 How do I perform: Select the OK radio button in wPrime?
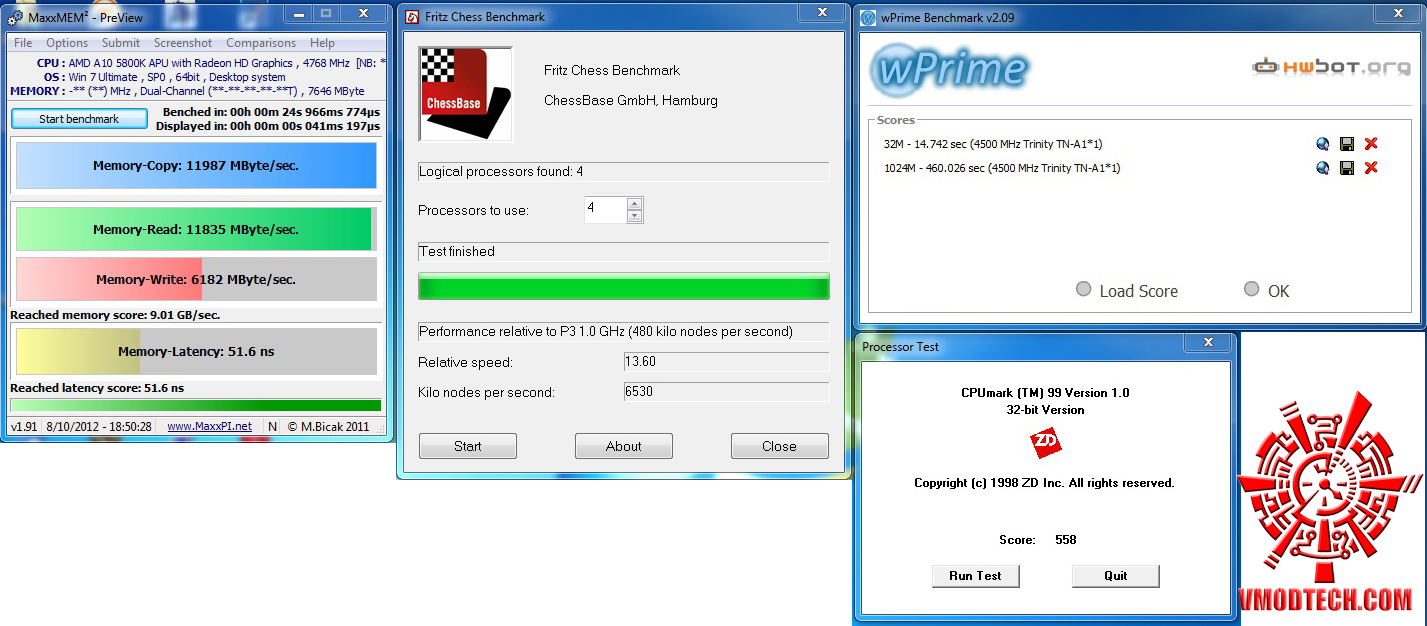[1251, 289]
